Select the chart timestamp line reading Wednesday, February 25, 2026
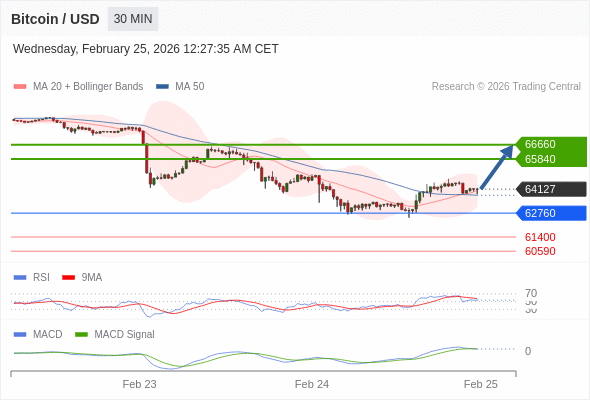The height and width of the screenshot is (400, 590). tap(146, 49)
